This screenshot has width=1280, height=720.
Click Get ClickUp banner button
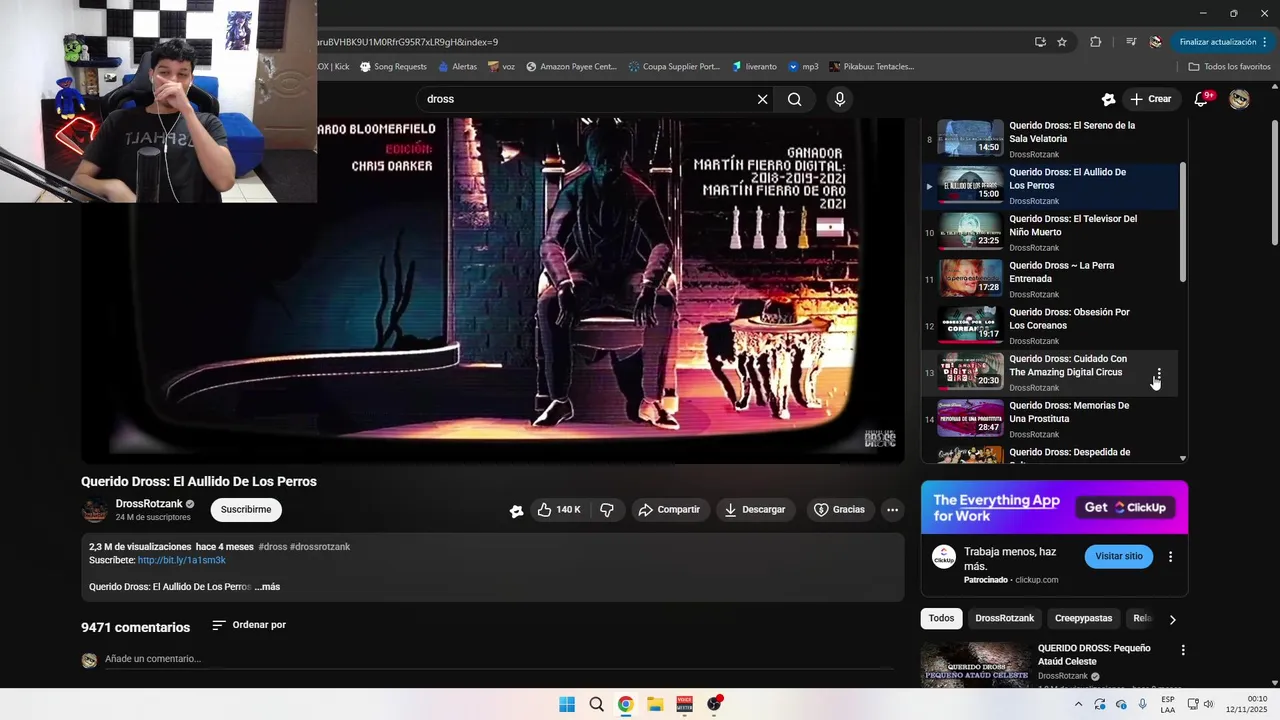1126,508
